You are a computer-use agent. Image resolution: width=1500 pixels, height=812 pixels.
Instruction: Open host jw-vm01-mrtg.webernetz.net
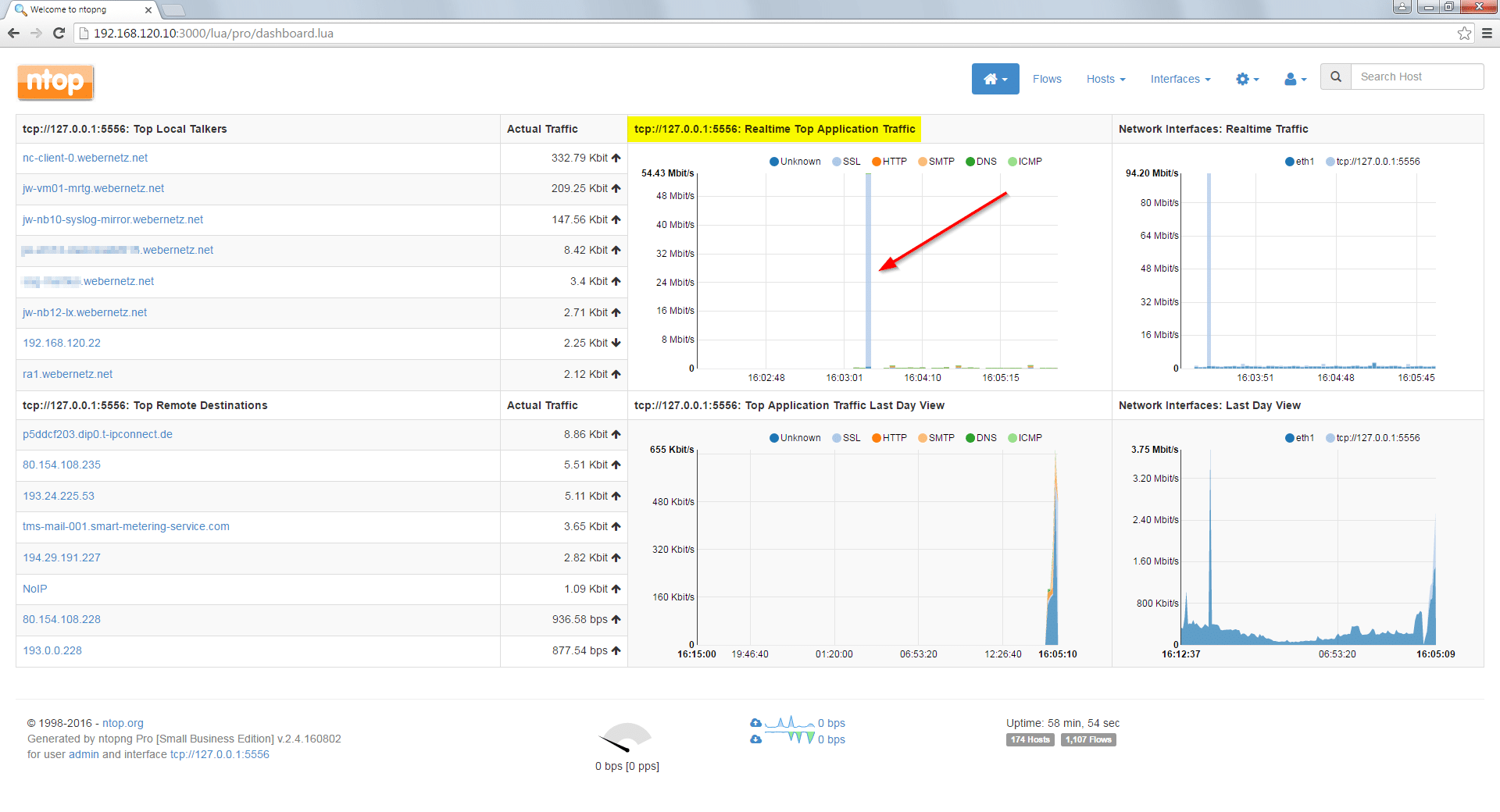93,188
